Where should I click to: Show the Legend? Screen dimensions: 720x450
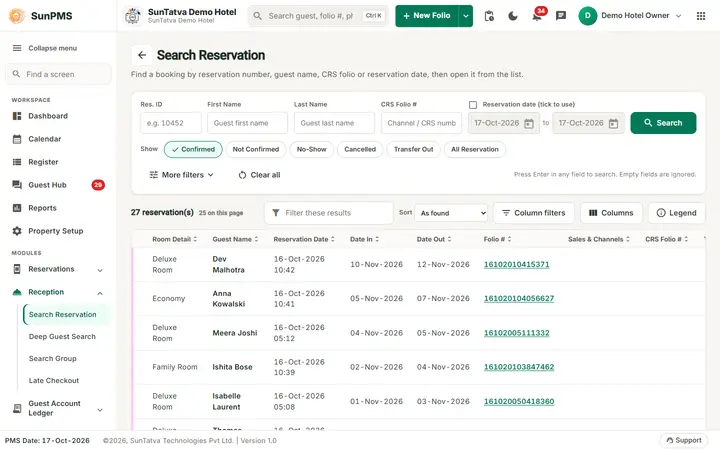pos(677,213)
